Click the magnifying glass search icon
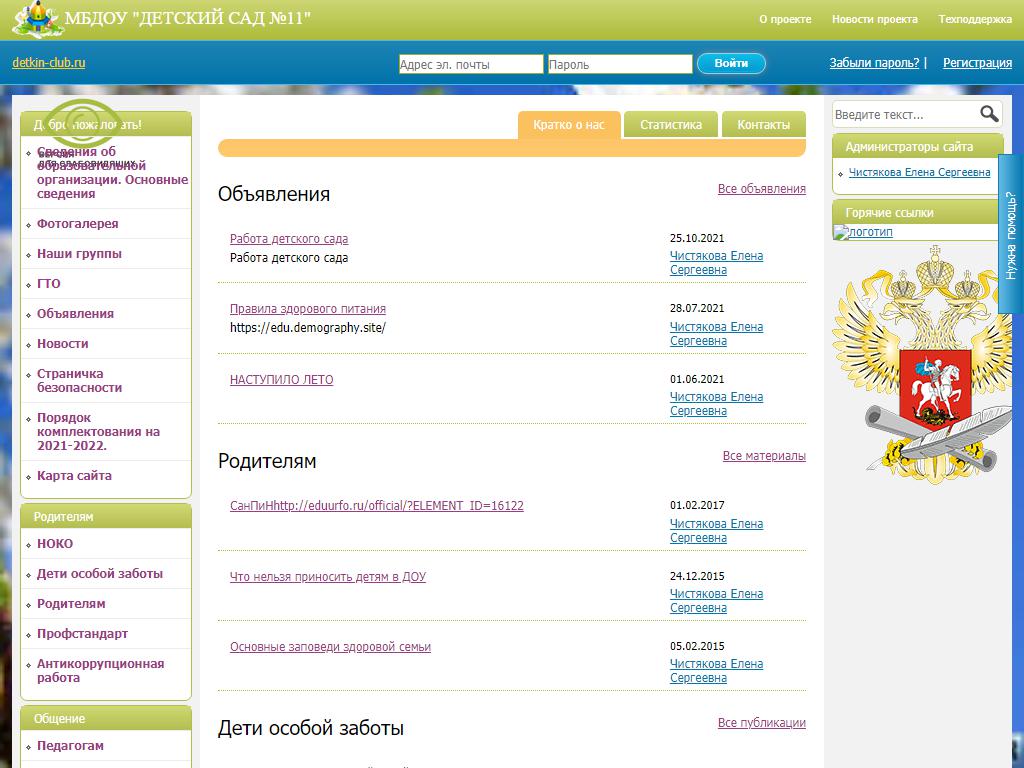This screenshot has height=768, width=1024. tap(988, 114)
